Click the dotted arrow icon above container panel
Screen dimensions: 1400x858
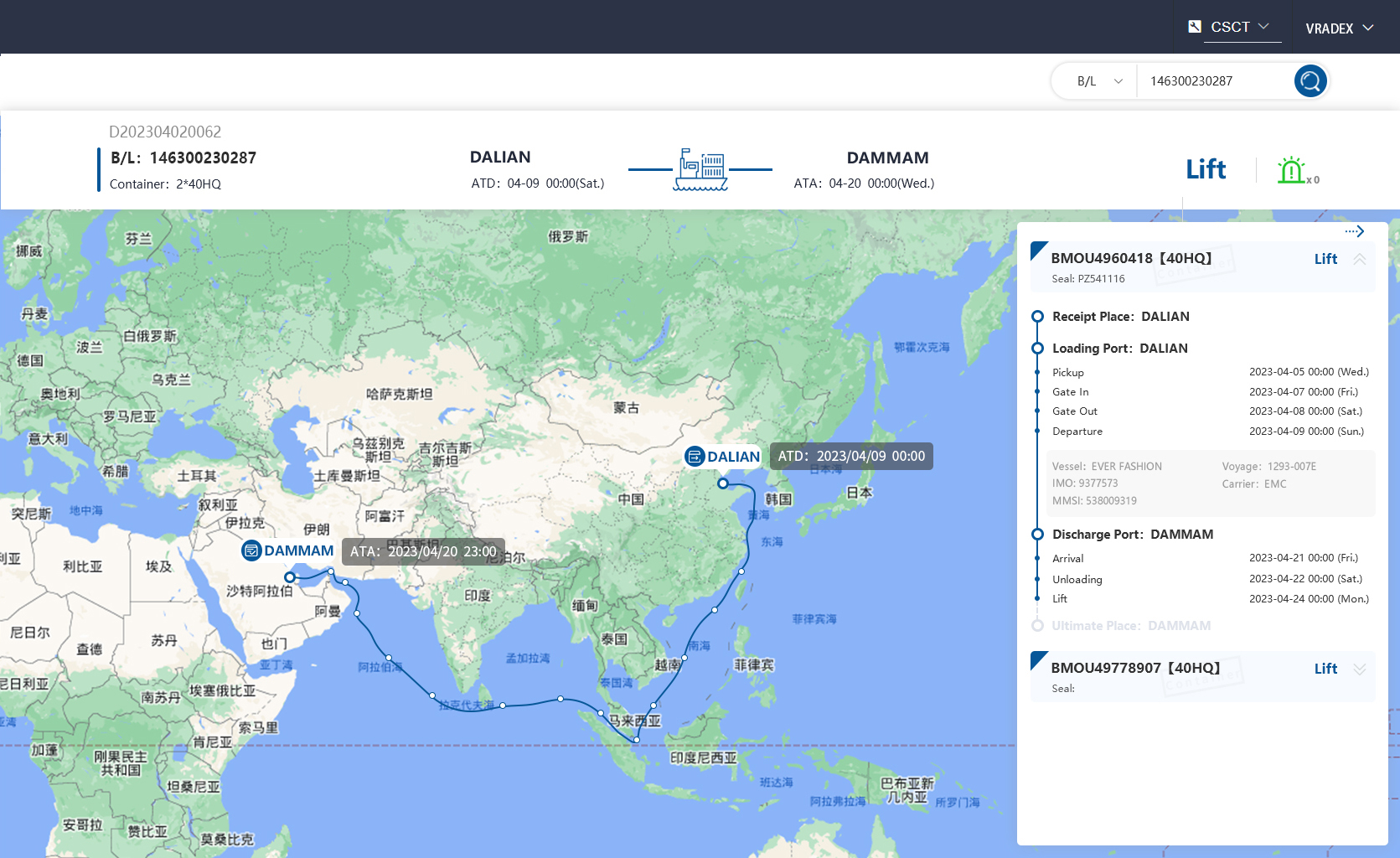tap(1354, 231)
